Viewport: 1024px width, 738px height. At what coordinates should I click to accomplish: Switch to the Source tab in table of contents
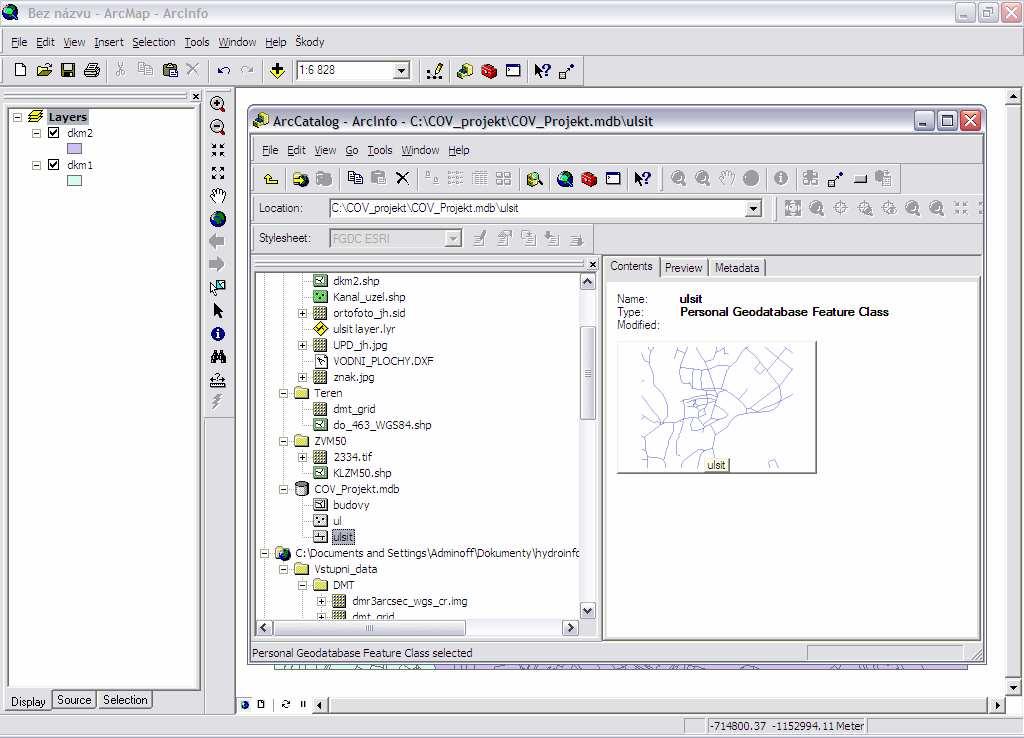click(x=74, y=700)
